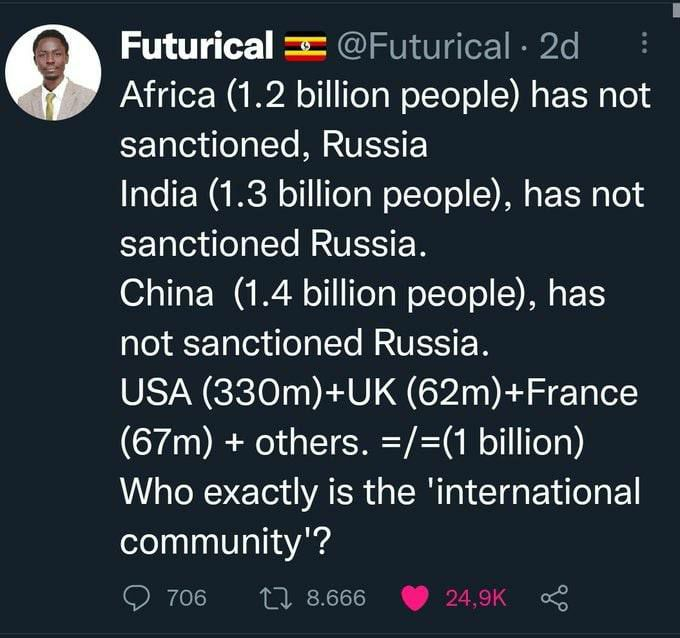Click the 'China (1.4 billion people)' text line
Viewport: 680px width, 638px height.
coord(363,294)
